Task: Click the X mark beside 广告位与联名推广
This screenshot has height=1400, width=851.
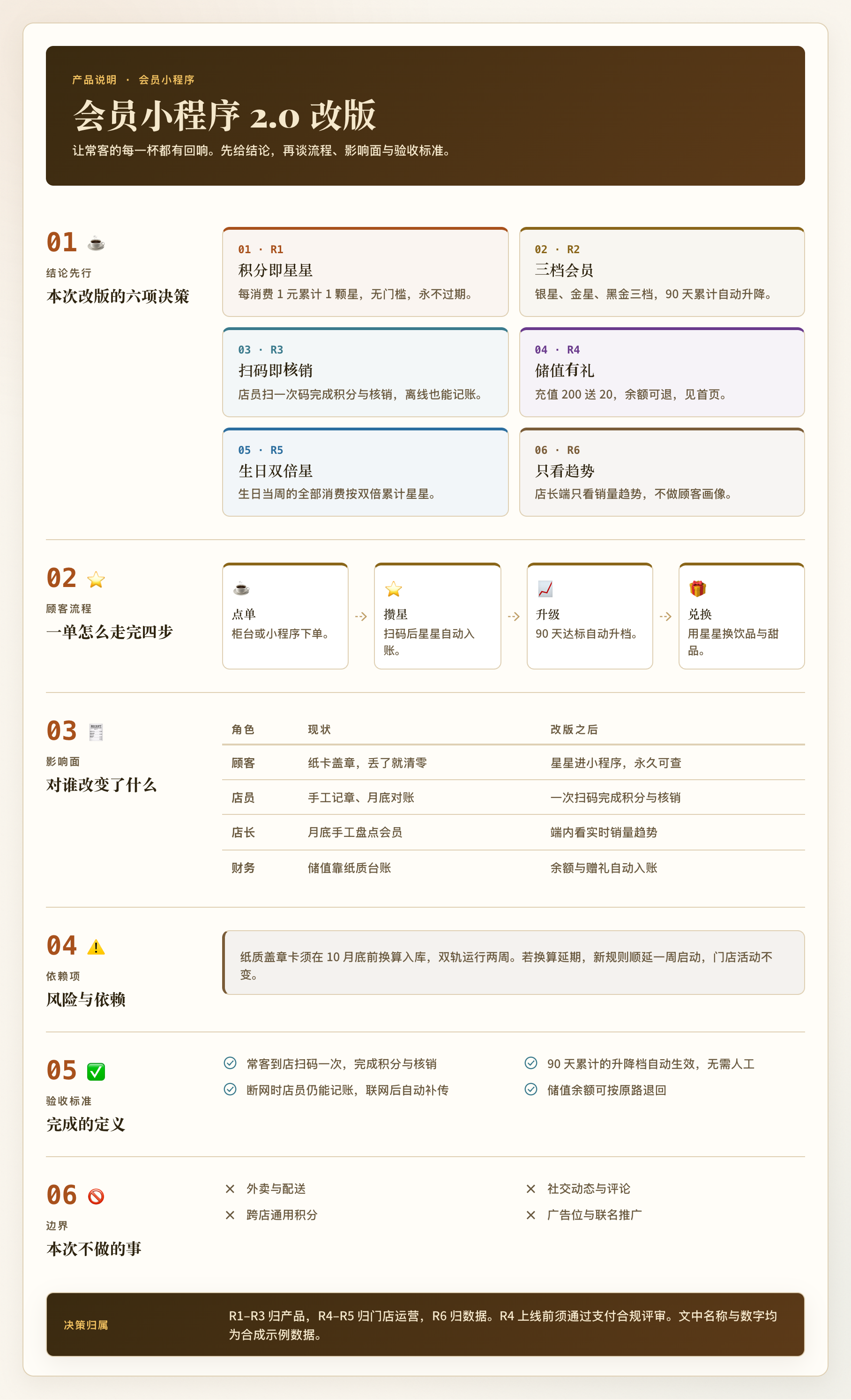Action: coord(531,1215)
